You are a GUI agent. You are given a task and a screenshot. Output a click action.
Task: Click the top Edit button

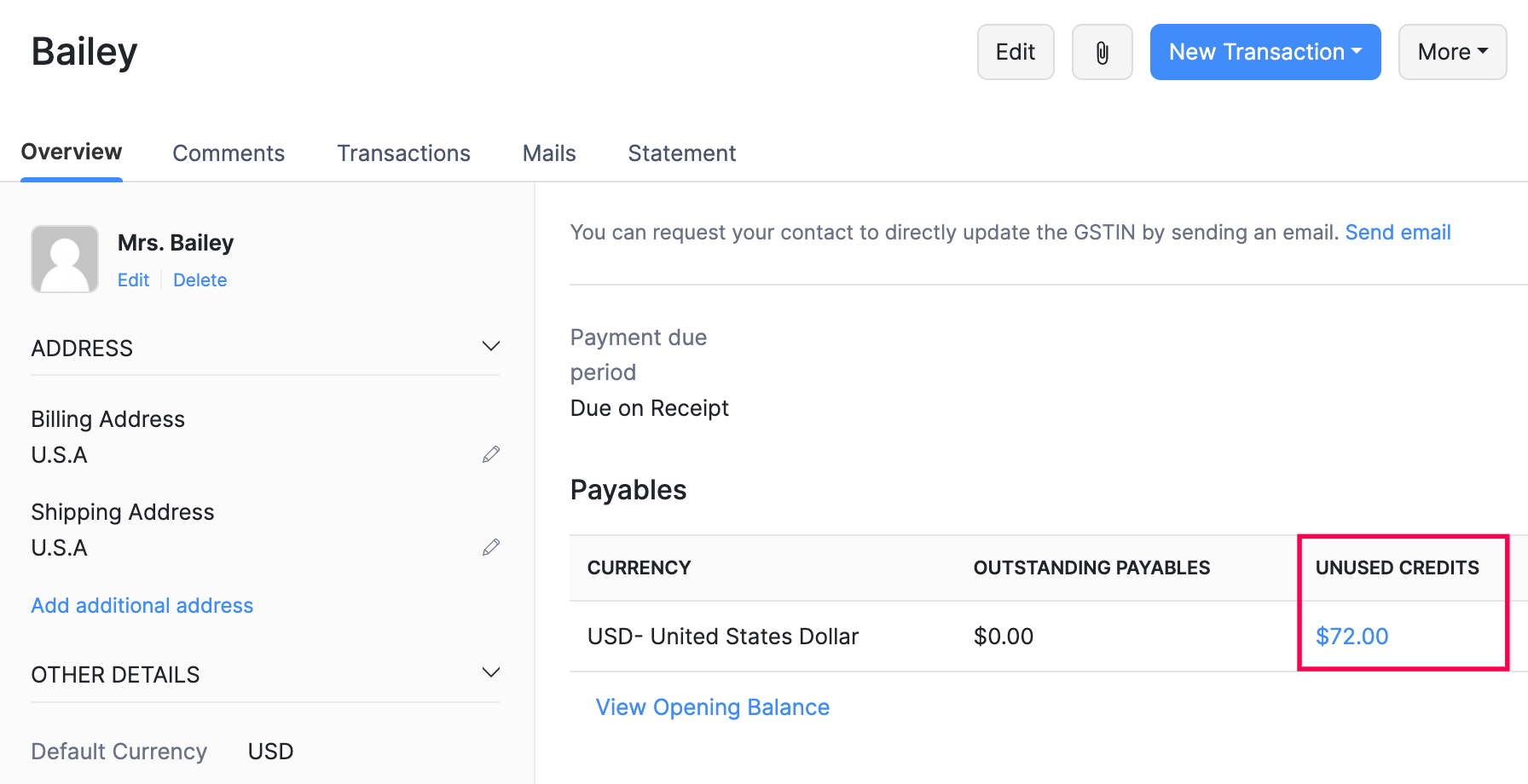point(1015,52)
